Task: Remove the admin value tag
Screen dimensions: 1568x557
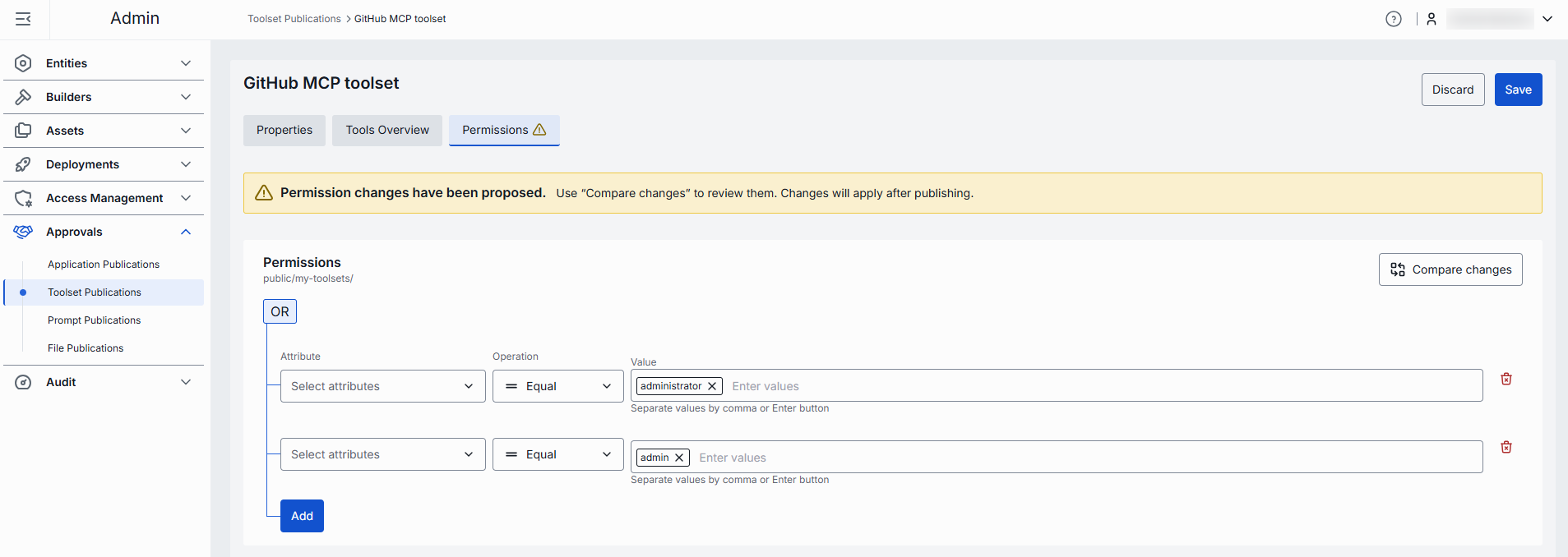Action: (x=679, y=458)
